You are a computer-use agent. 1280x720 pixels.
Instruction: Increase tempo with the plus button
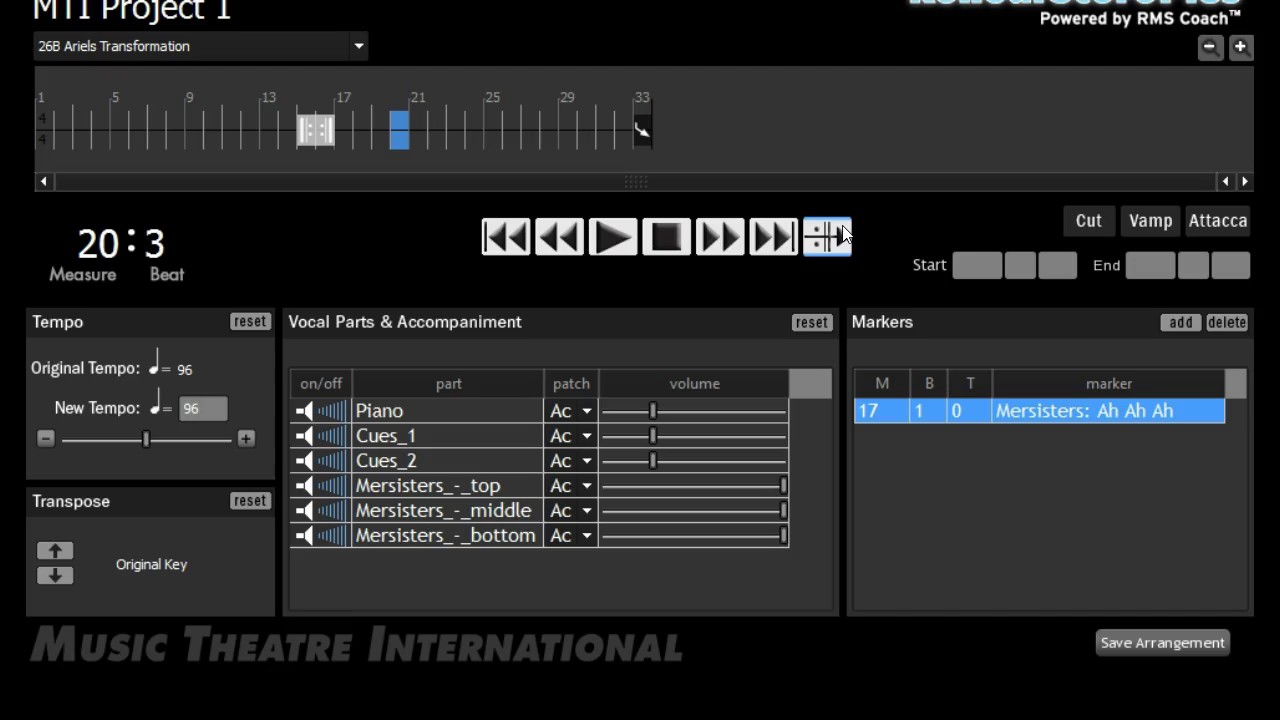246,439
